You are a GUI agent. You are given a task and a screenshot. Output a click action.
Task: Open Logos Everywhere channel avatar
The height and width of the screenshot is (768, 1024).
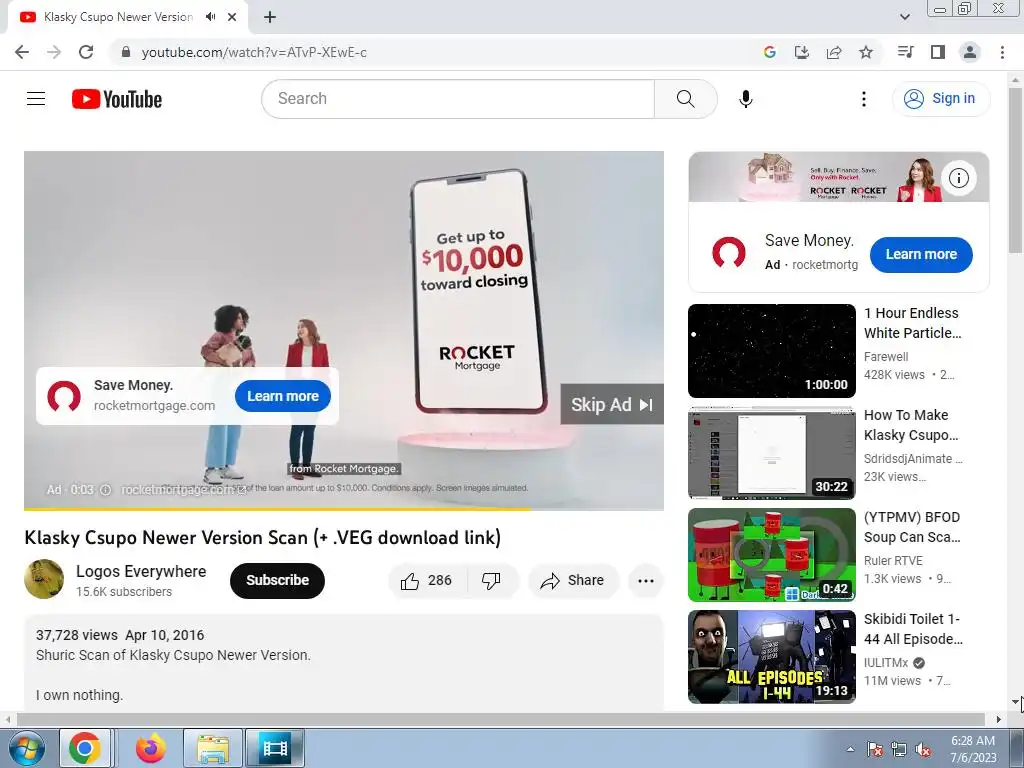[44, 579]
